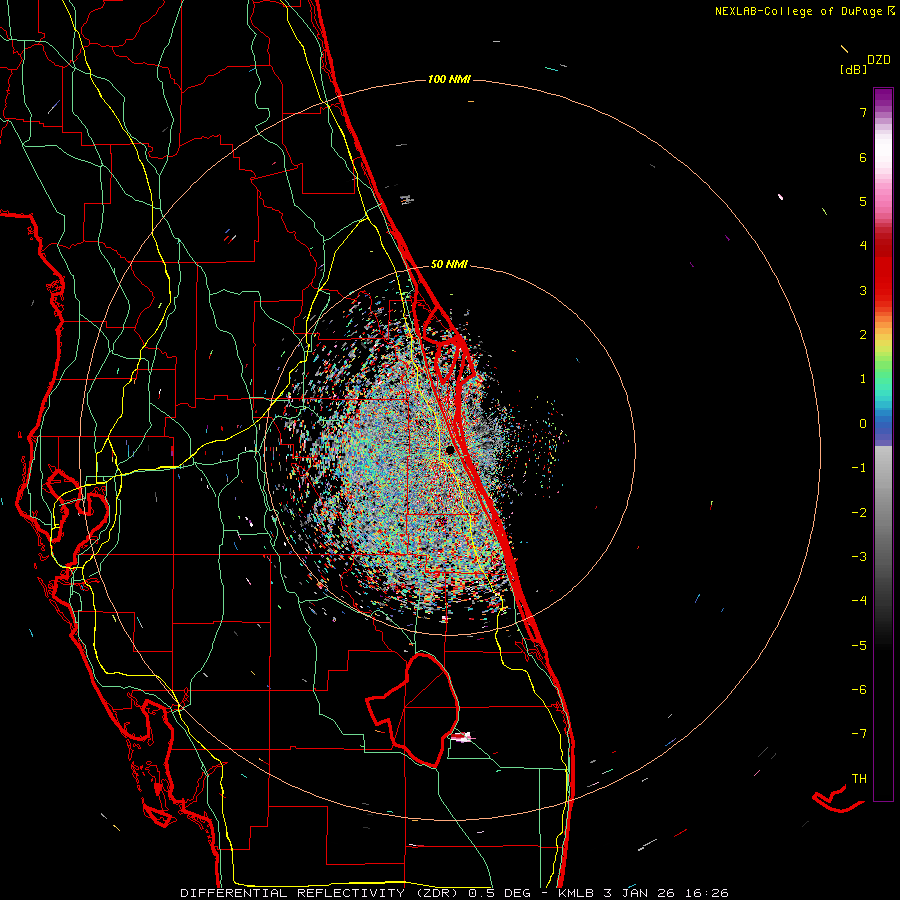The height and width of the screenshot is (900, 900).
Task: Click the 3 tick label on color scale
Action: [x=863, y=290]
